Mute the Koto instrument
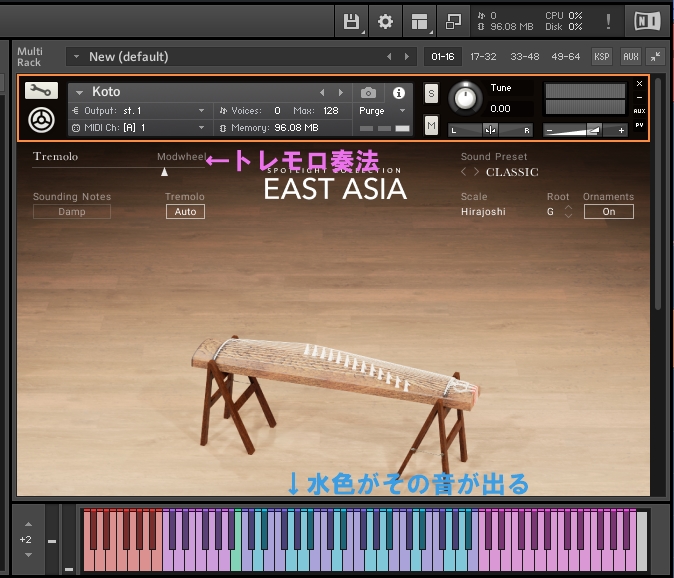The height and width of the screenshot is (578, 674). 431,125
